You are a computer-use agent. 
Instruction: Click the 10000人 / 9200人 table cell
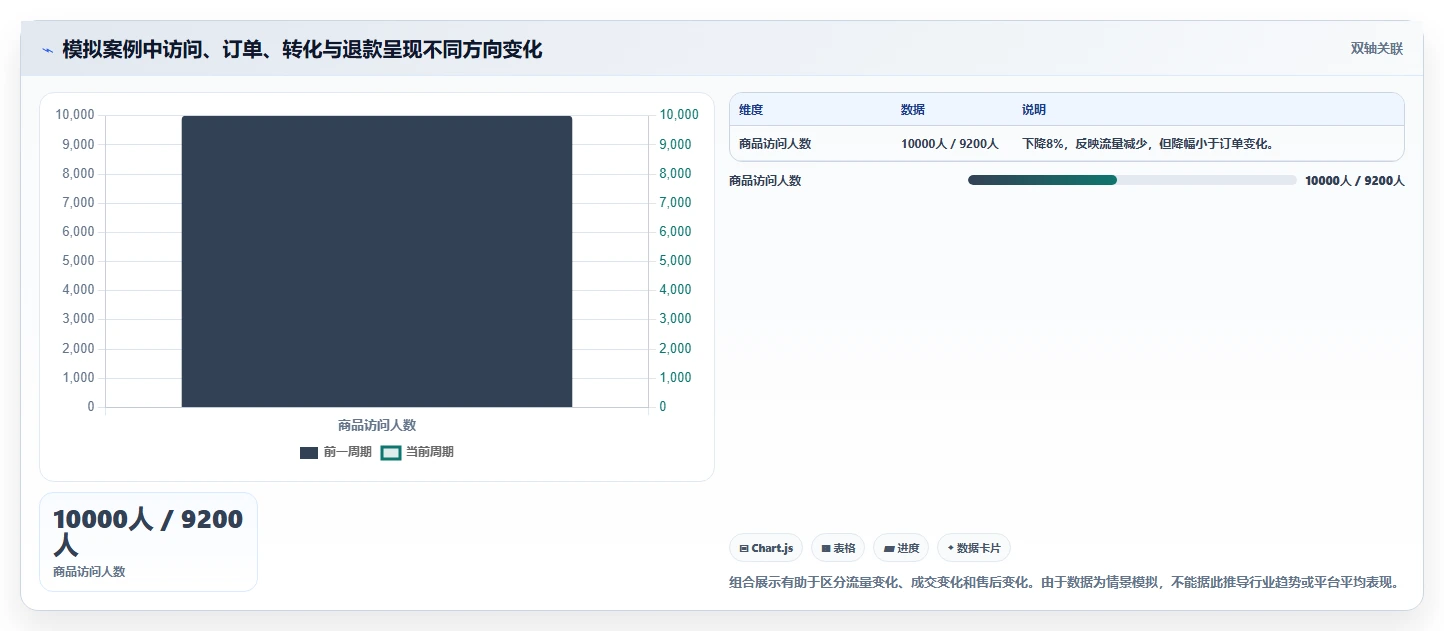pos(950,144)
